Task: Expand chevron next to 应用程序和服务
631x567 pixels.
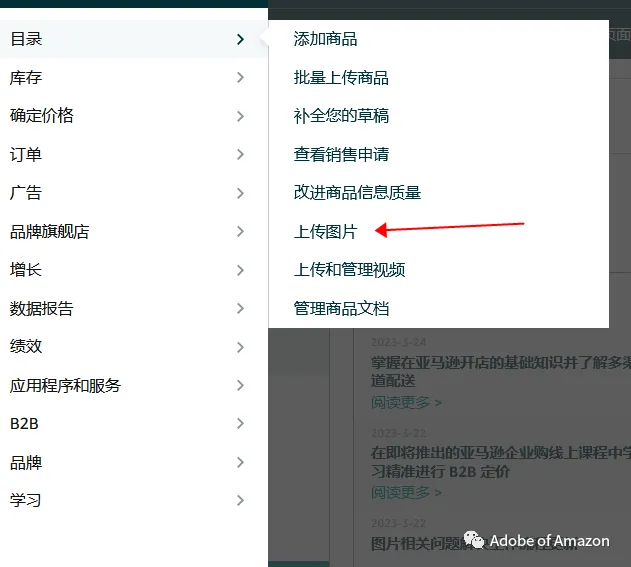Action: (x=240, y=386)
